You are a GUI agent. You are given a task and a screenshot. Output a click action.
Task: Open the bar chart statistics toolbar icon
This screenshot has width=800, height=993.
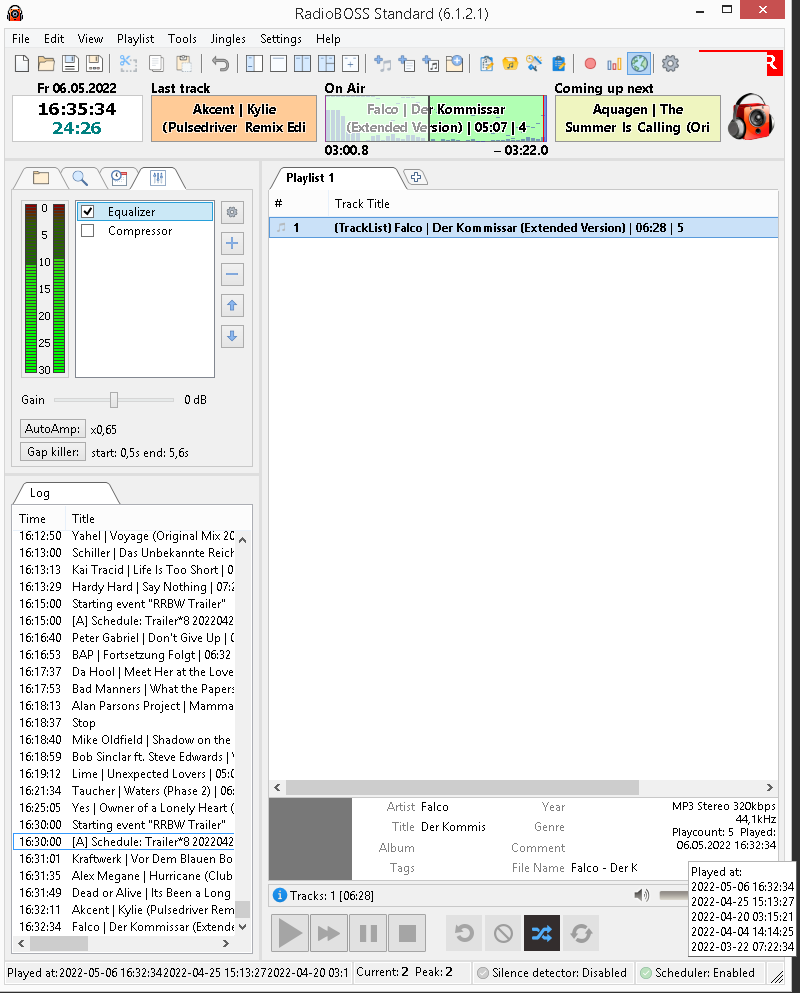614,63
